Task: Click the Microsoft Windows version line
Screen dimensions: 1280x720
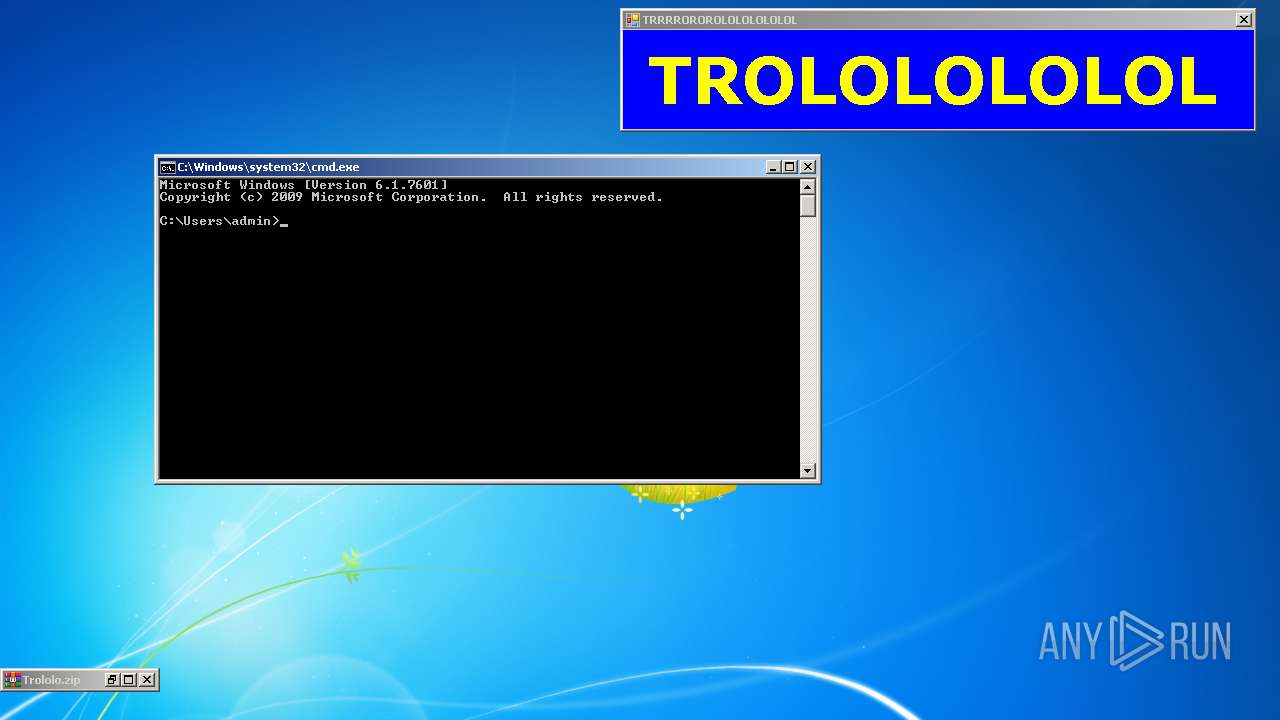Action: 304,185
